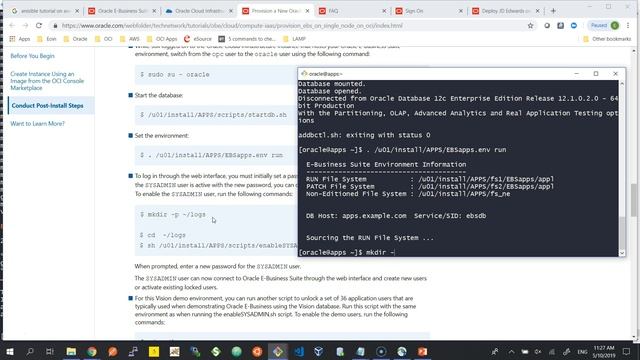Open the AWS bookmarks folder
Viewport: 640px width, 360px height.
click(129, 39)
